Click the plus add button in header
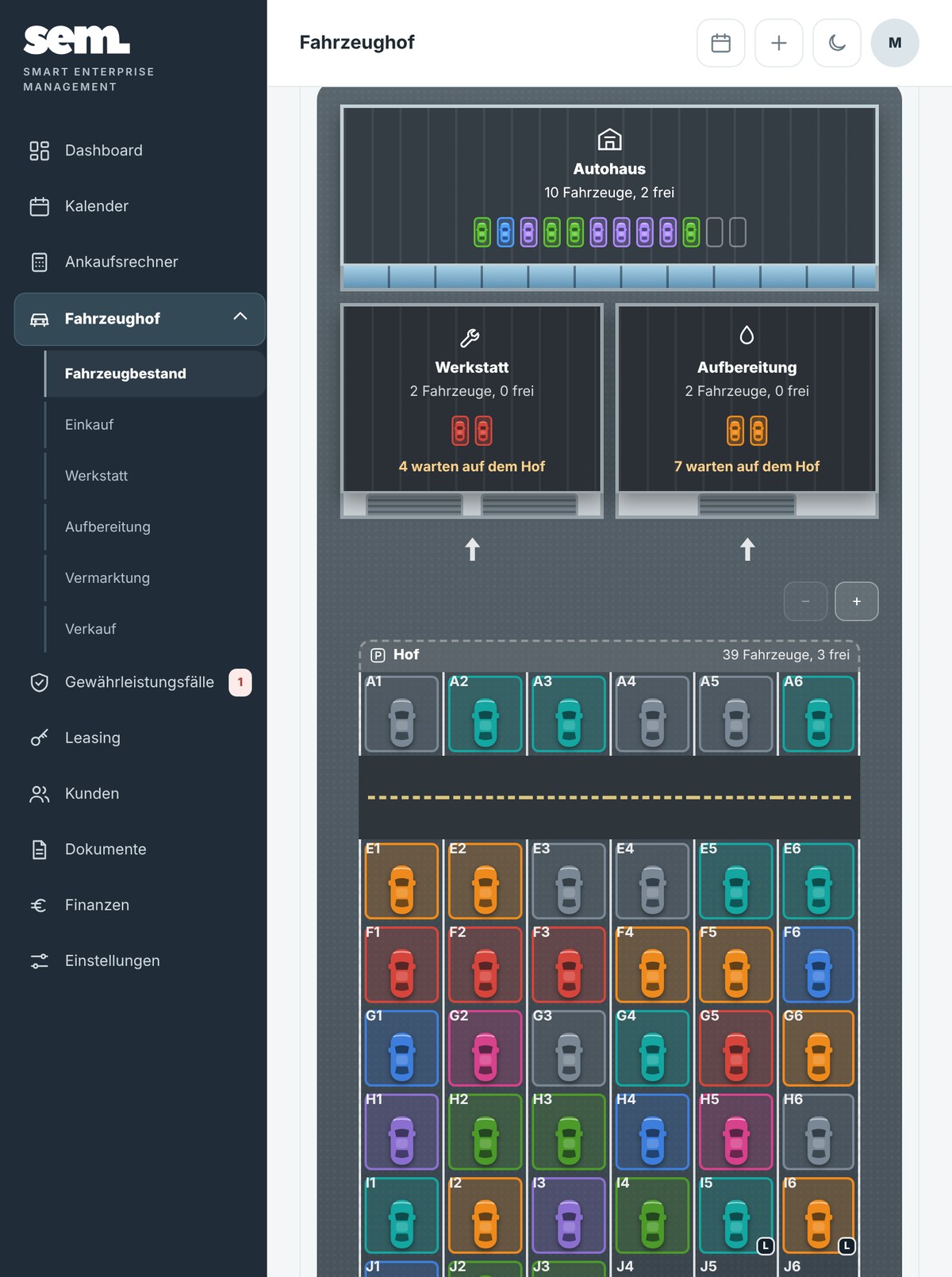 [779, 43]
